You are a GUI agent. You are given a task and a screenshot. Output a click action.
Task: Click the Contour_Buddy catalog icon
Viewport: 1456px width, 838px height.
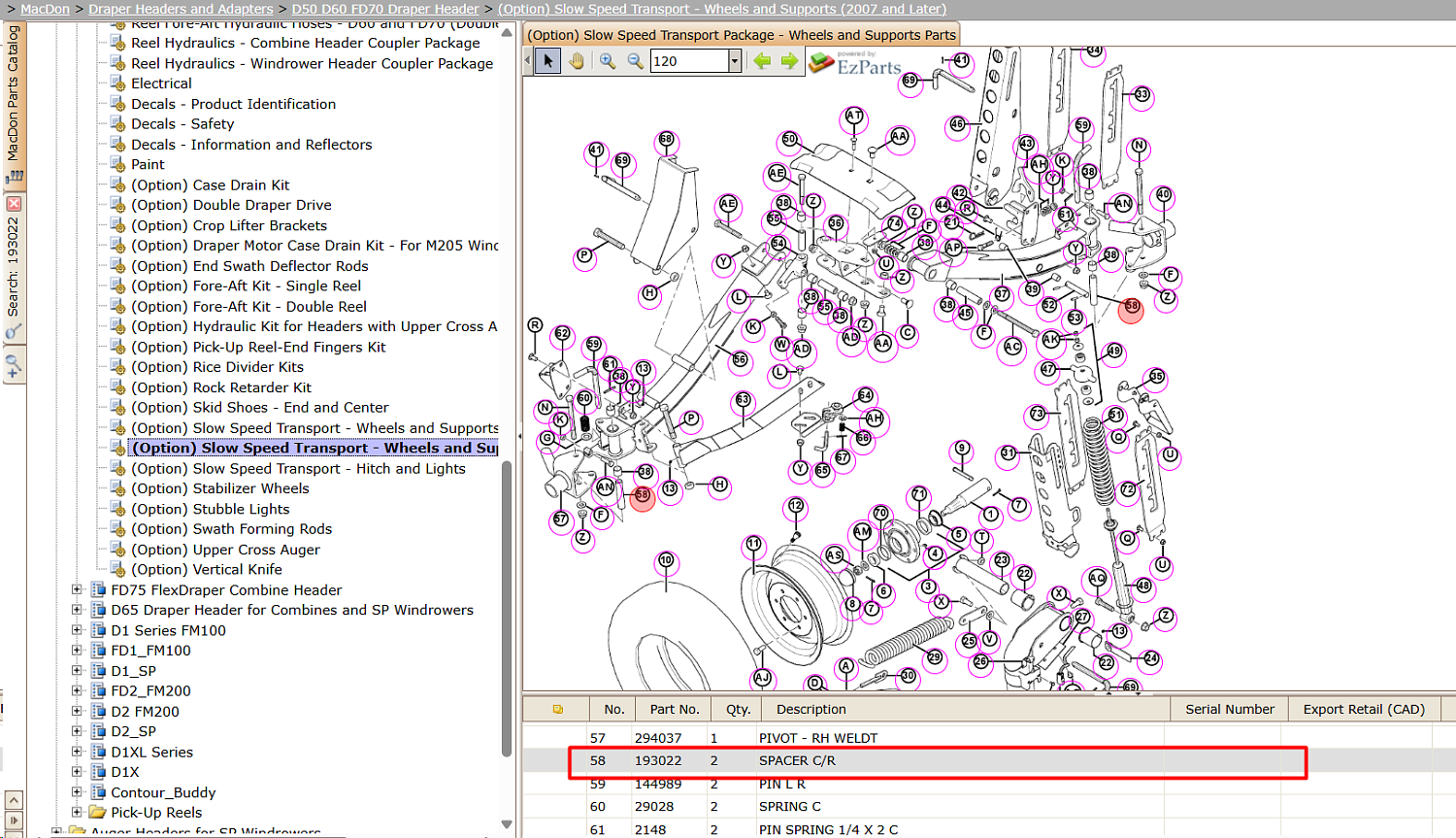(97, 792)
